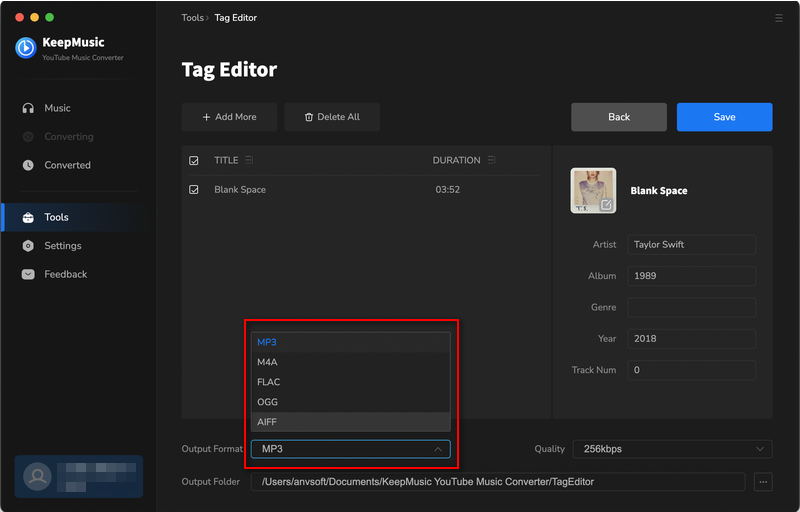Click the KeepMusic logo icon

coord(26,48)
